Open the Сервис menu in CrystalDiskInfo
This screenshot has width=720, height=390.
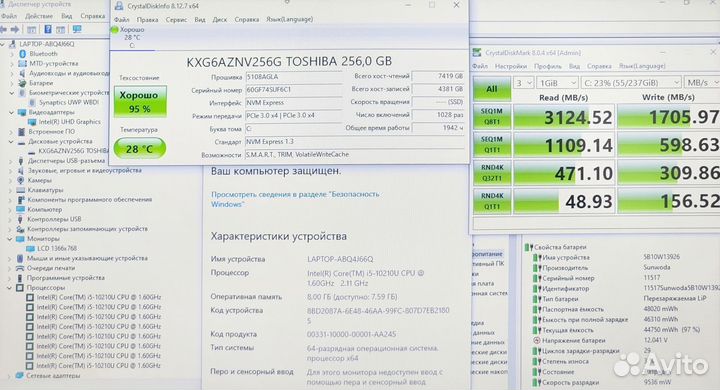coord(176,19)
